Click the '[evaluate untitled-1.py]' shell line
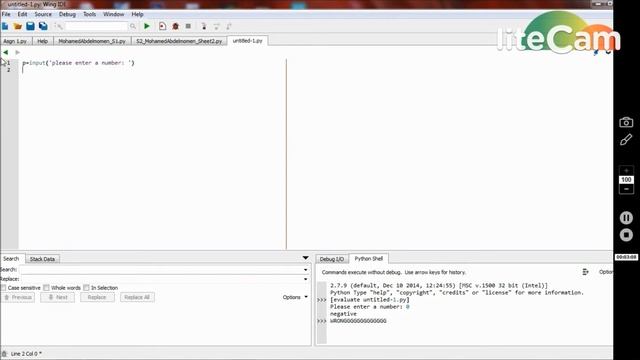640x360 pixels. pyautogui.click(x=370, y=300)
